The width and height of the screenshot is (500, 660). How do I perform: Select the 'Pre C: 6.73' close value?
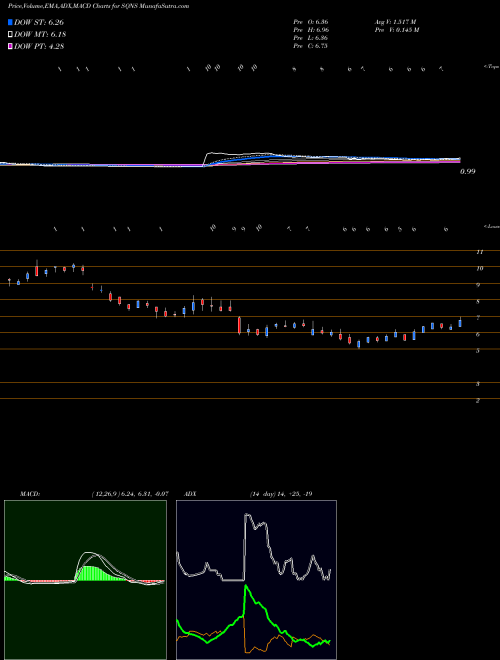pos(311,46)
